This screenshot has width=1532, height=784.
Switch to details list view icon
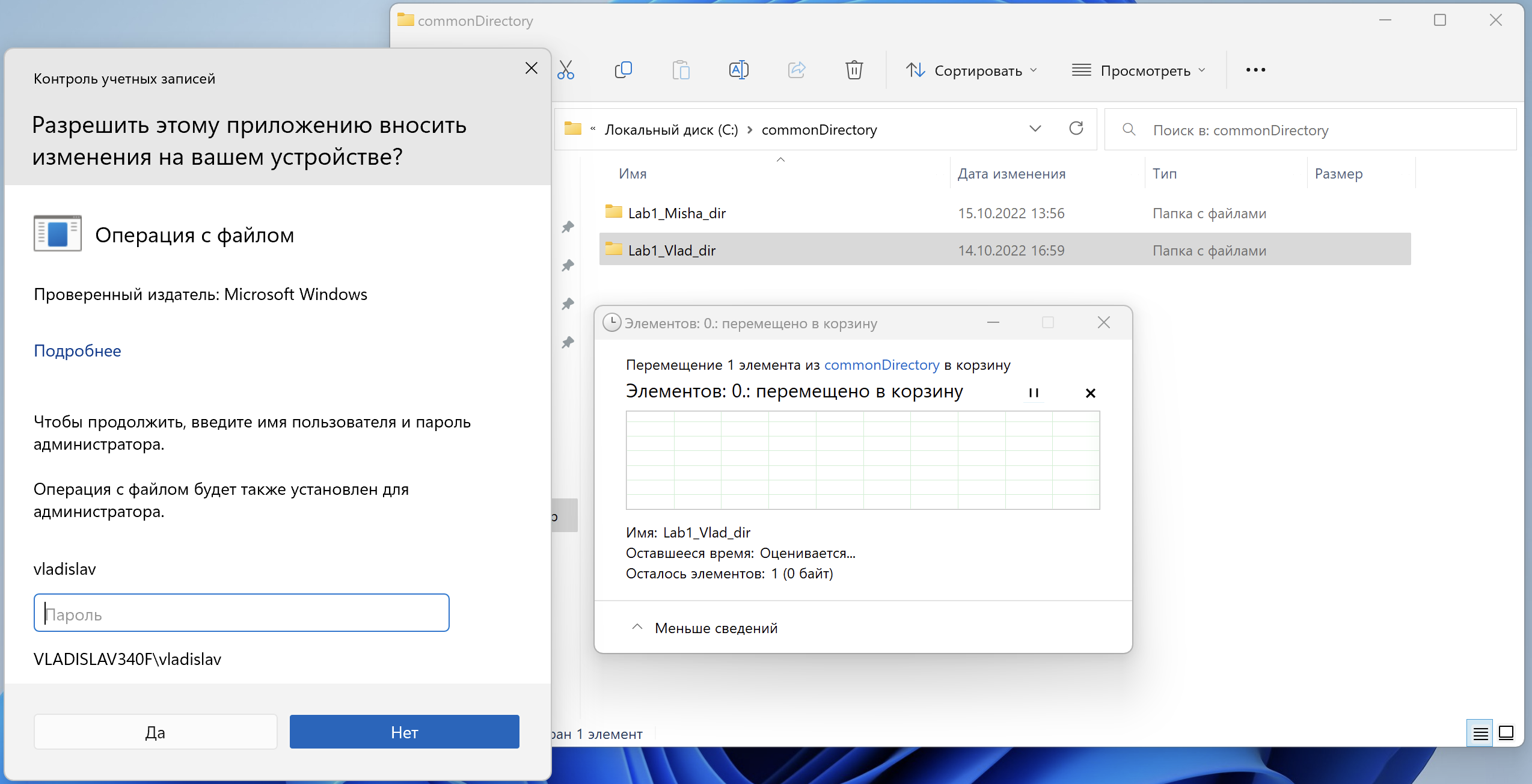(x=1480, y=733)
